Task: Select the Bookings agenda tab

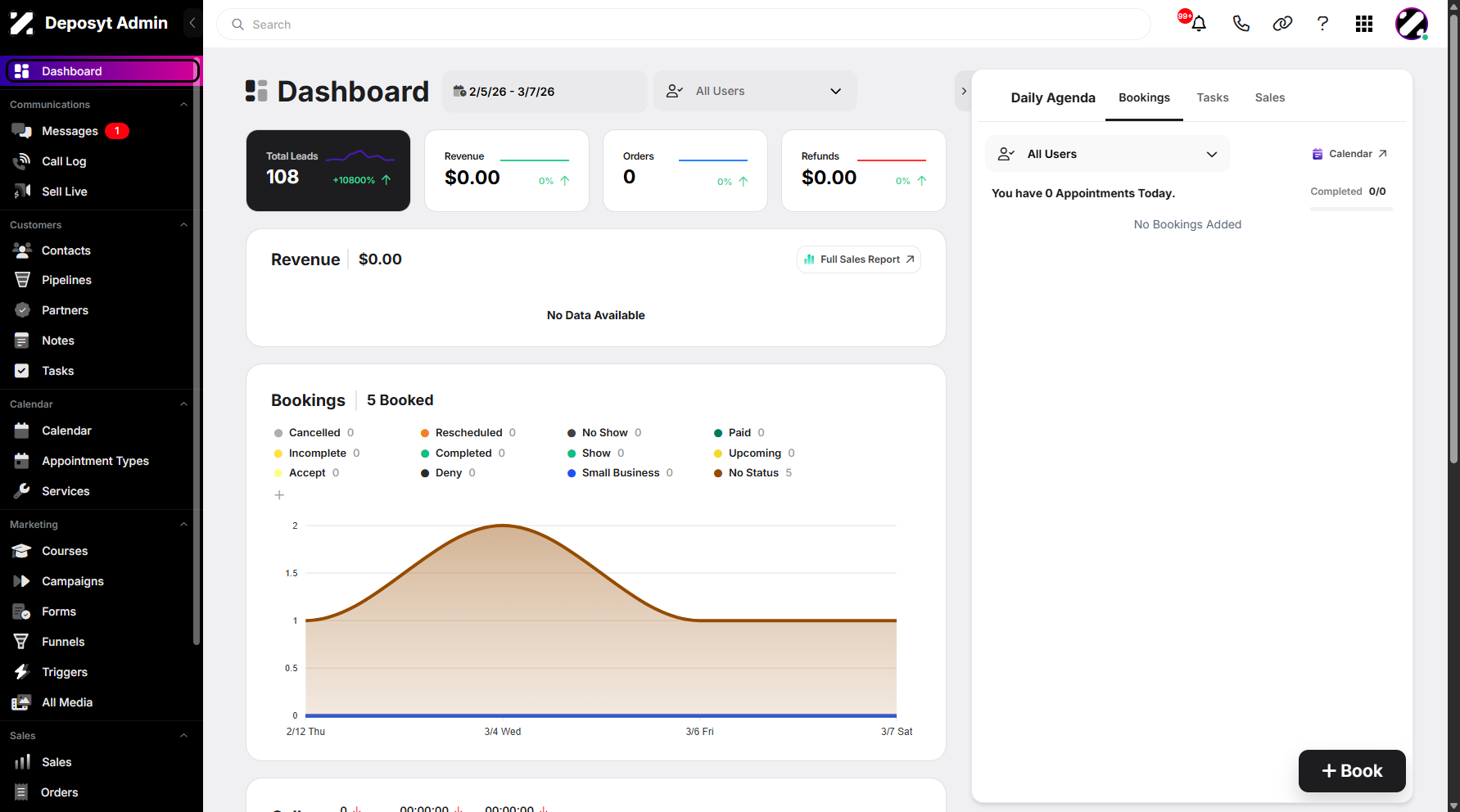Action: pyautogui.click(x=1144, y=97)
